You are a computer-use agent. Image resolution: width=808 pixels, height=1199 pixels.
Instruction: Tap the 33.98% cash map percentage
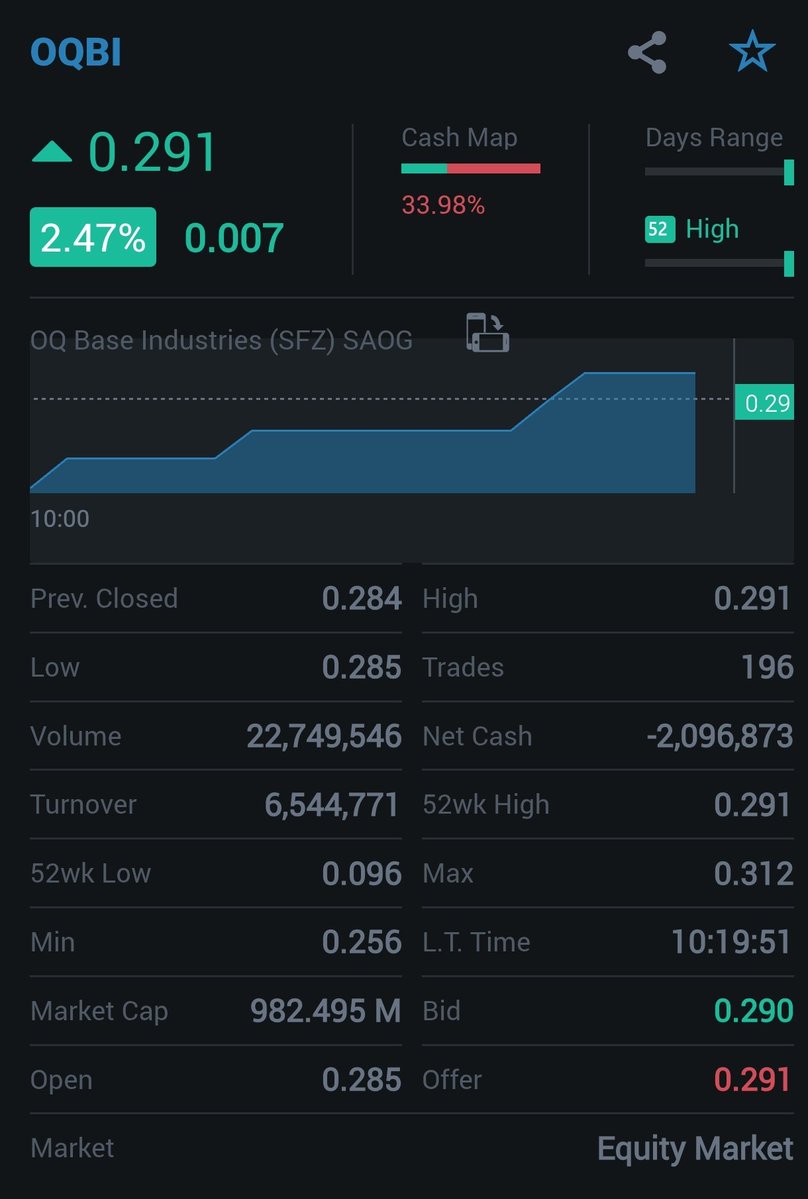click(x=443, y=205)
